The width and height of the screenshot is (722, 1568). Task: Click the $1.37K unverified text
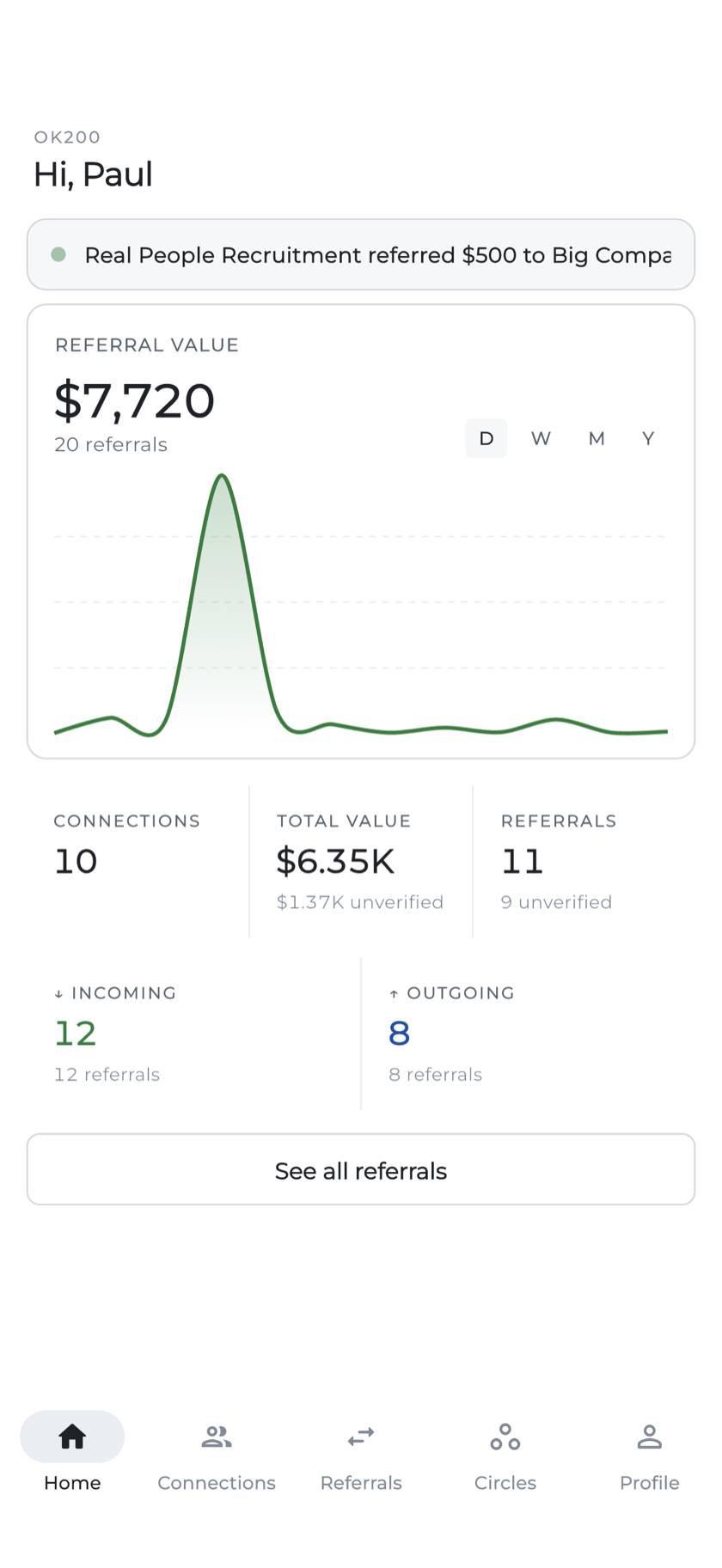(x=360, y=902)
